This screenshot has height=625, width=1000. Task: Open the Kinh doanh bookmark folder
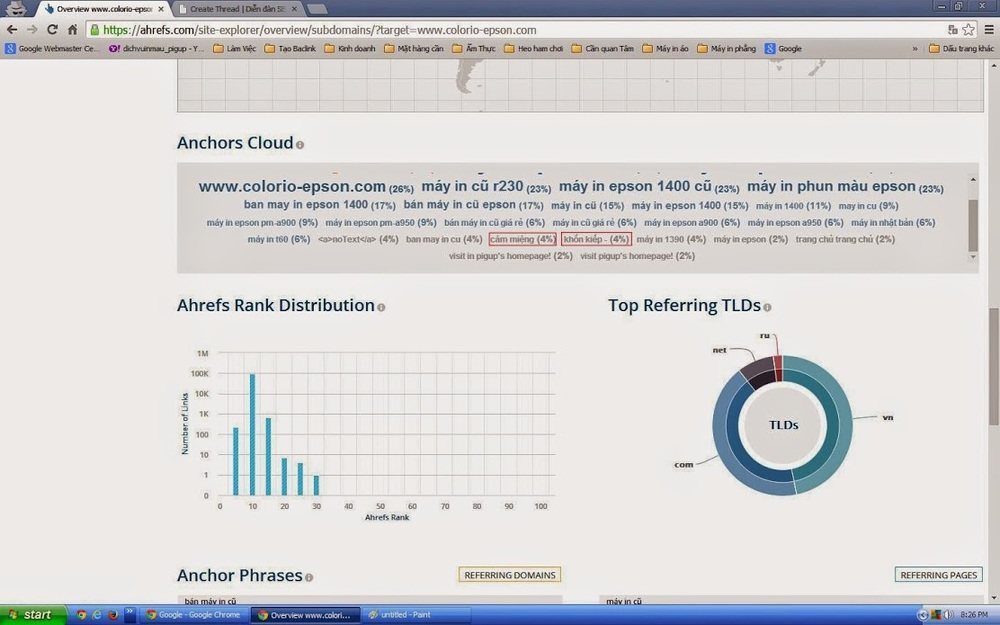[x=349, y=48]
